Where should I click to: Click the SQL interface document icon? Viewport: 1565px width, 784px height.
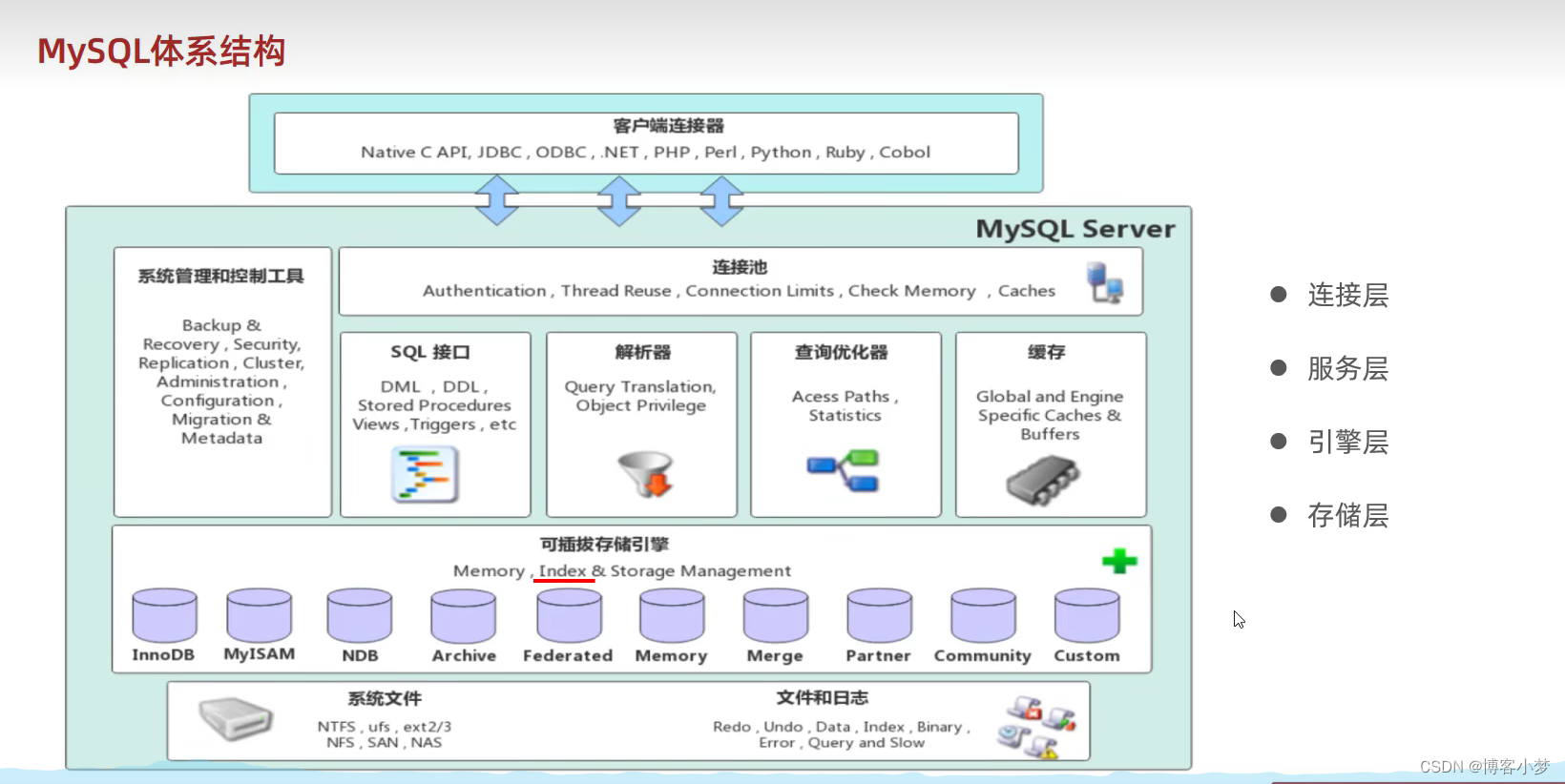[x=426, y=475]
